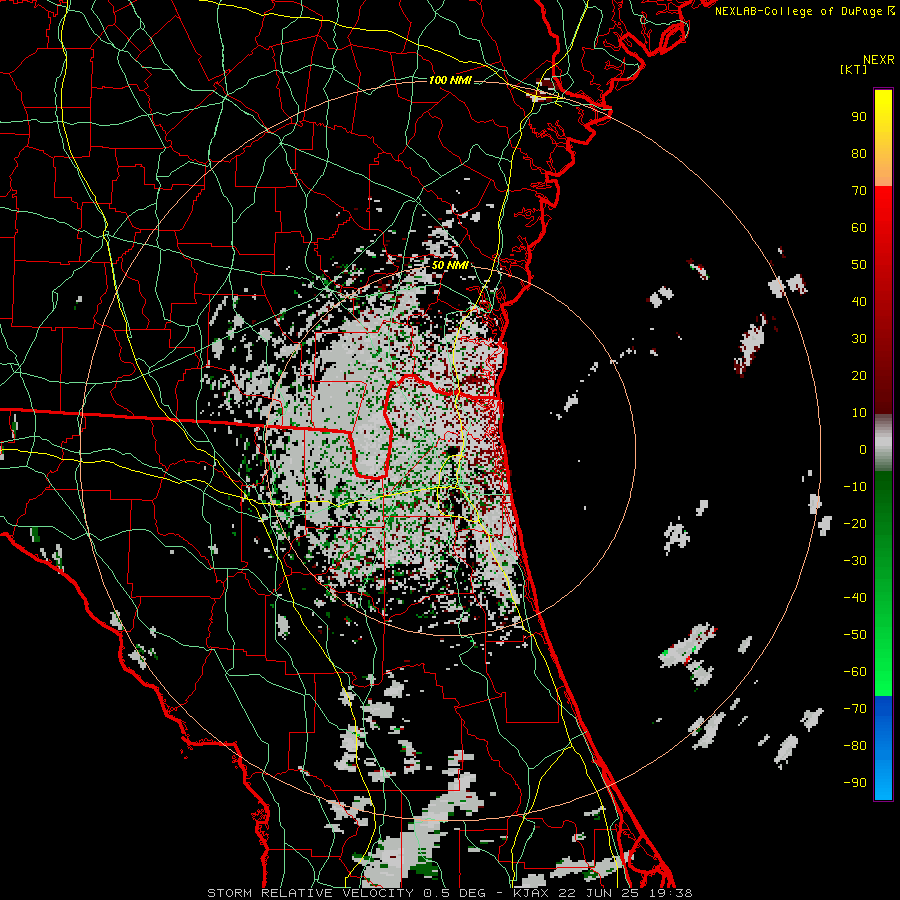Click the positive 10 knot scale label

tap(859, 413)
